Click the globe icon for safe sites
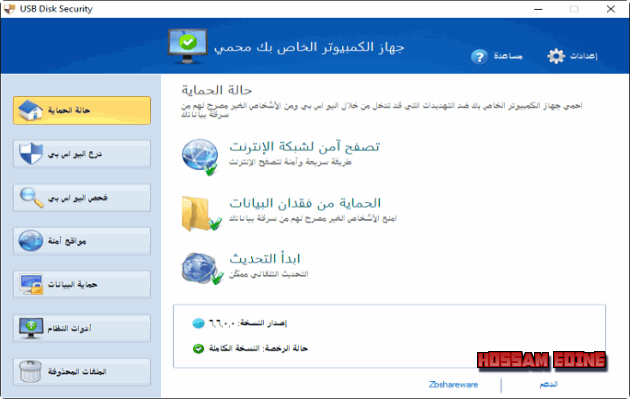This screenshot has width=630, height=399. pos(31,241)
